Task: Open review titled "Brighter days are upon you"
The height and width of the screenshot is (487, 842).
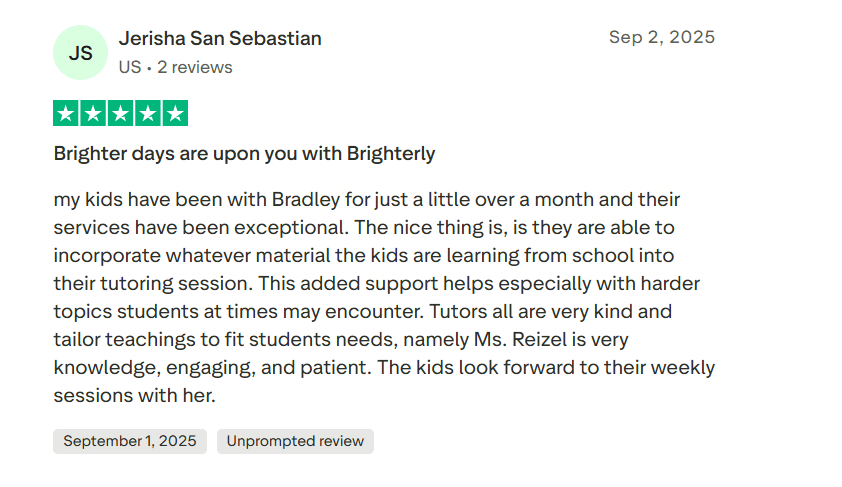Action: pyautogui.click(x=244, y=154)
